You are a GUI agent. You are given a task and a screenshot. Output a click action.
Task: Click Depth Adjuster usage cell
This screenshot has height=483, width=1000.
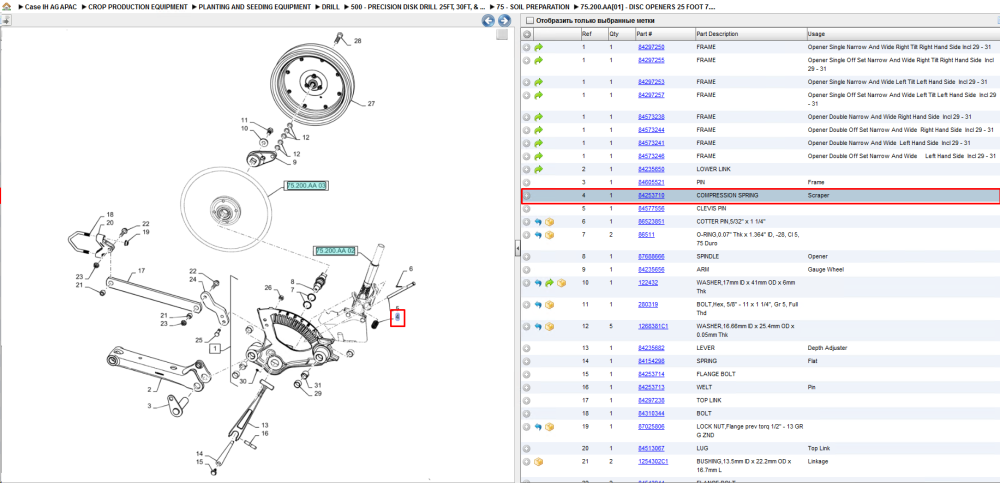(827, 348)
